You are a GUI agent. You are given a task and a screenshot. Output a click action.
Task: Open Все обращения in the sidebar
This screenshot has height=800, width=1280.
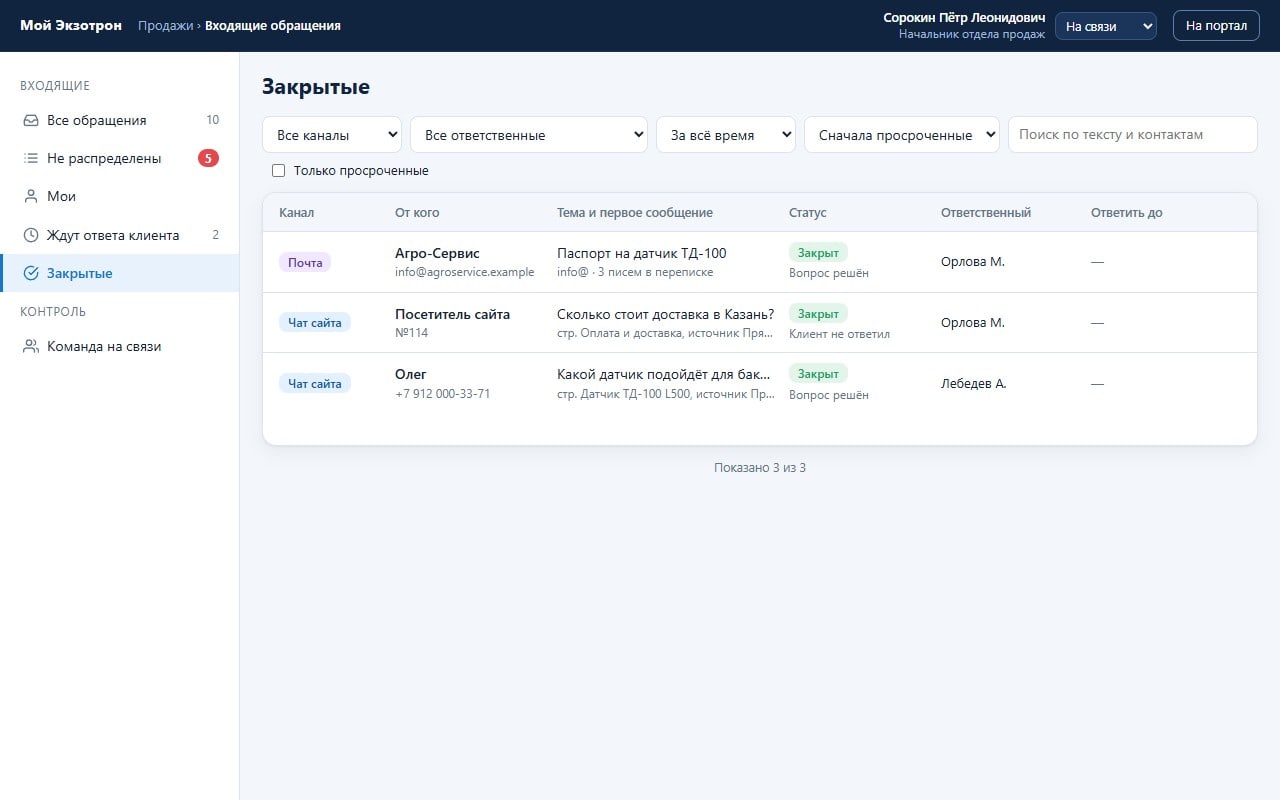click(x=120, y=120)
